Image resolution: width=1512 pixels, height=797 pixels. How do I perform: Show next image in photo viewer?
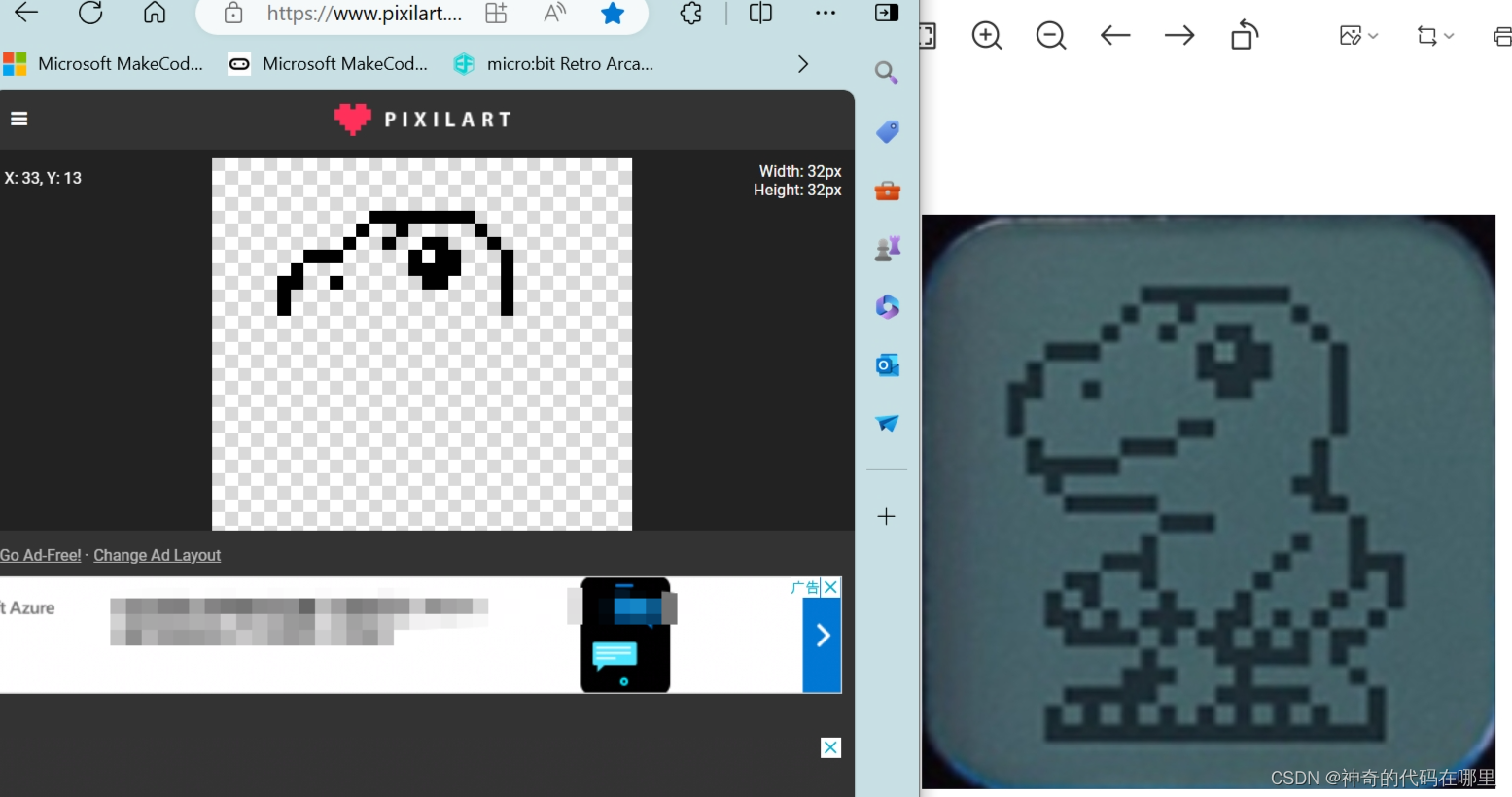coord(1179,36)
